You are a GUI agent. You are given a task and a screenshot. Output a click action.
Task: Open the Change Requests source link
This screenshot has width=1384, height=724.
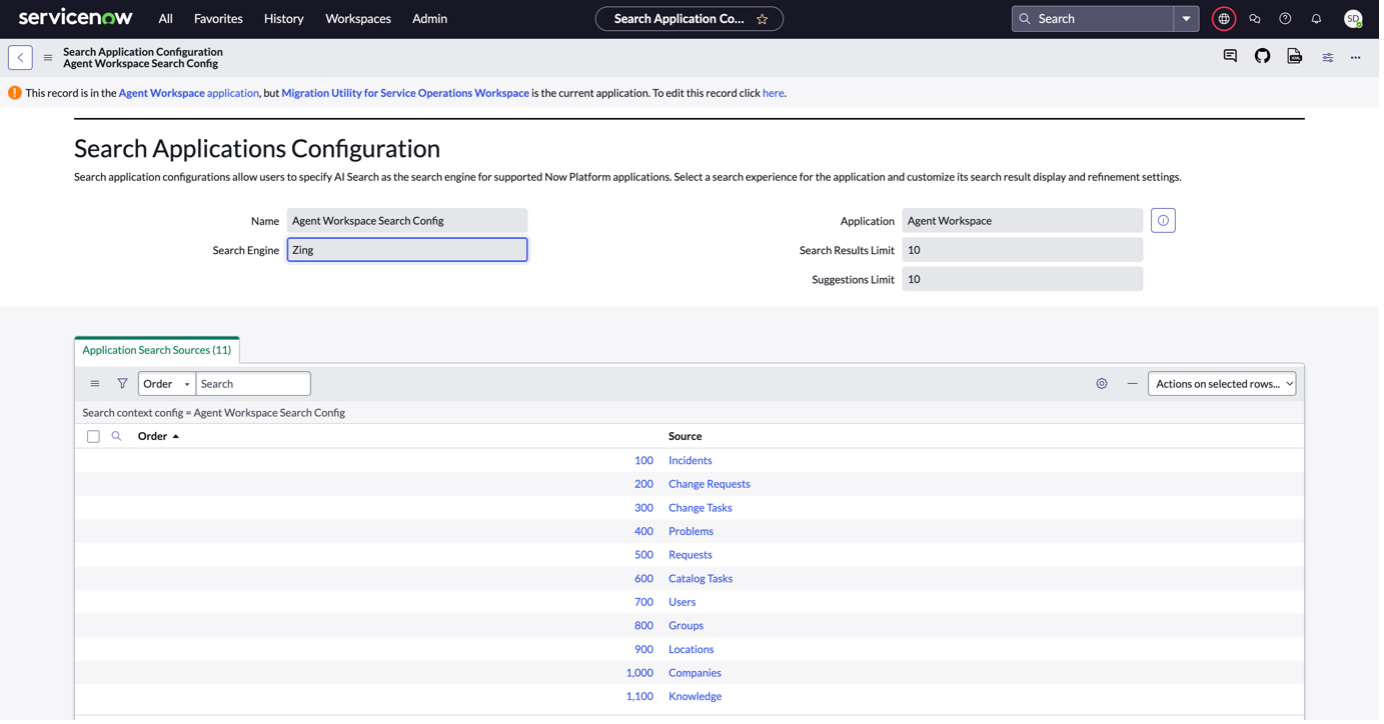click(x=712, y=486)
